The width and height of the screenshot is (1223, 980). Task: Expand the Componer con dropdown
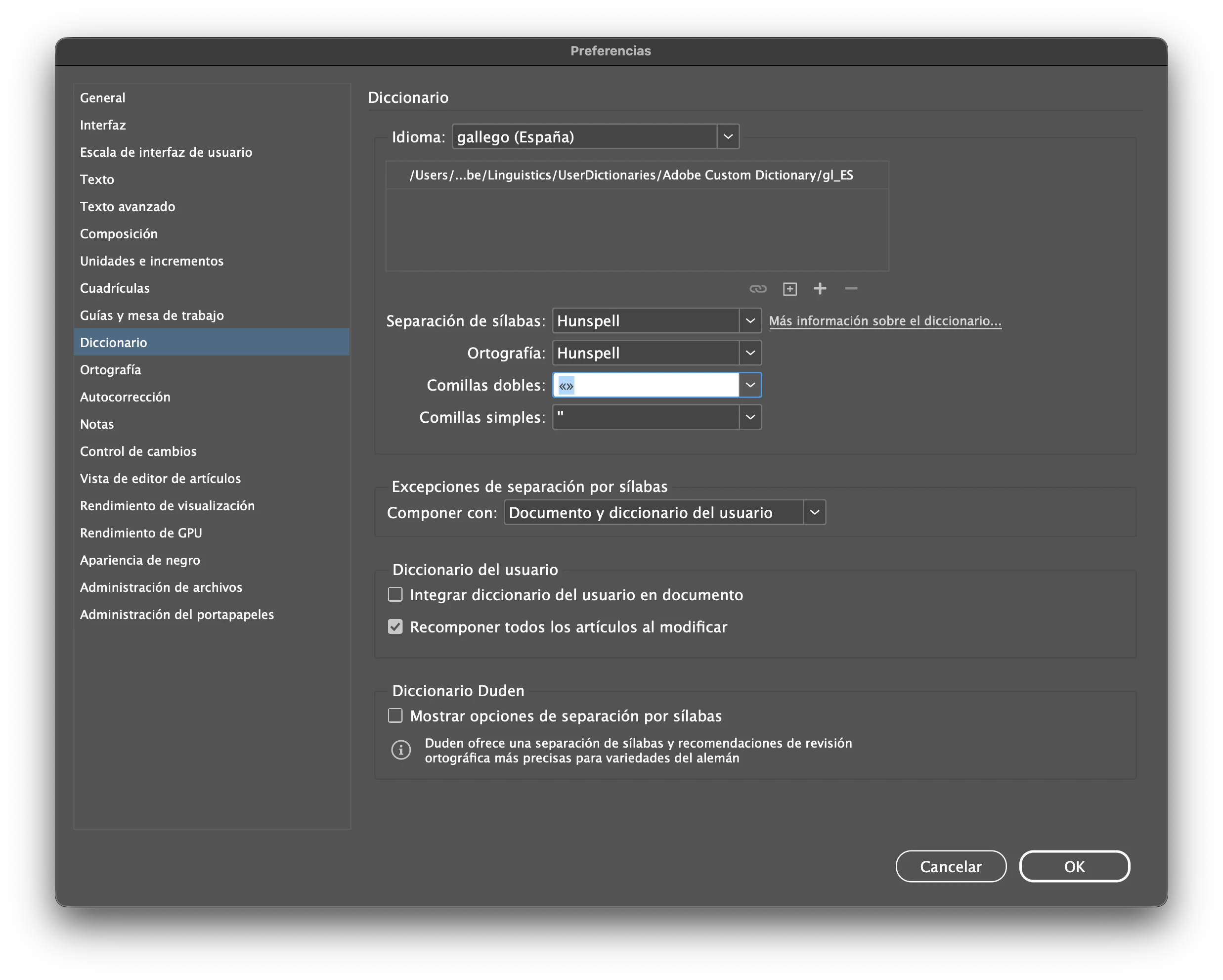click(x=814, y=512)
